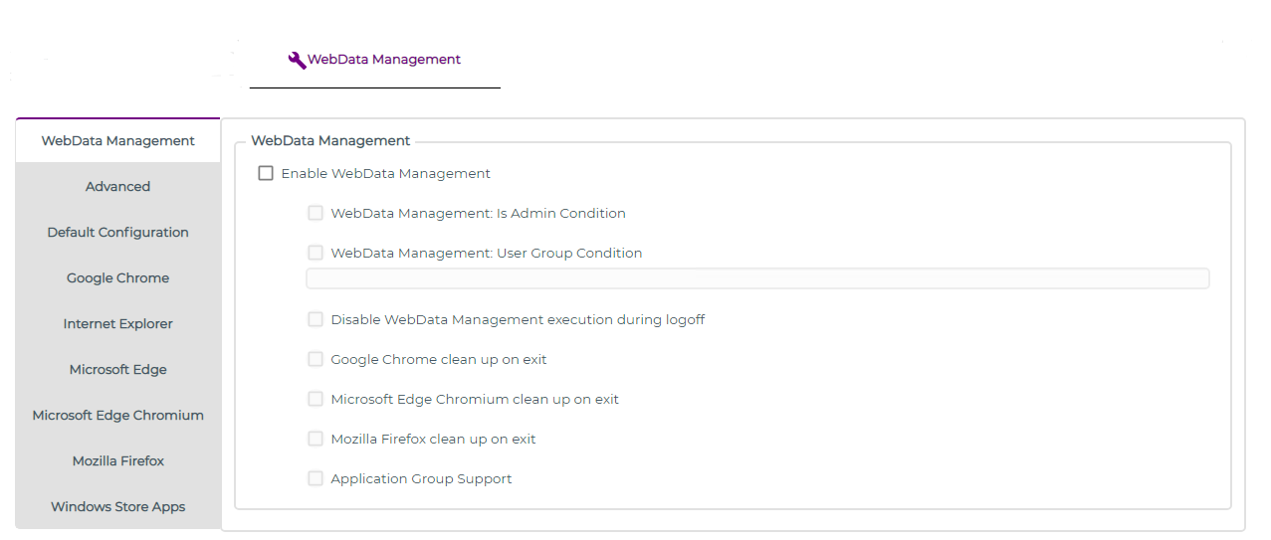Switch to the Advanced tab
Screen dimensions: 1271x540
(x=118, y=187)
